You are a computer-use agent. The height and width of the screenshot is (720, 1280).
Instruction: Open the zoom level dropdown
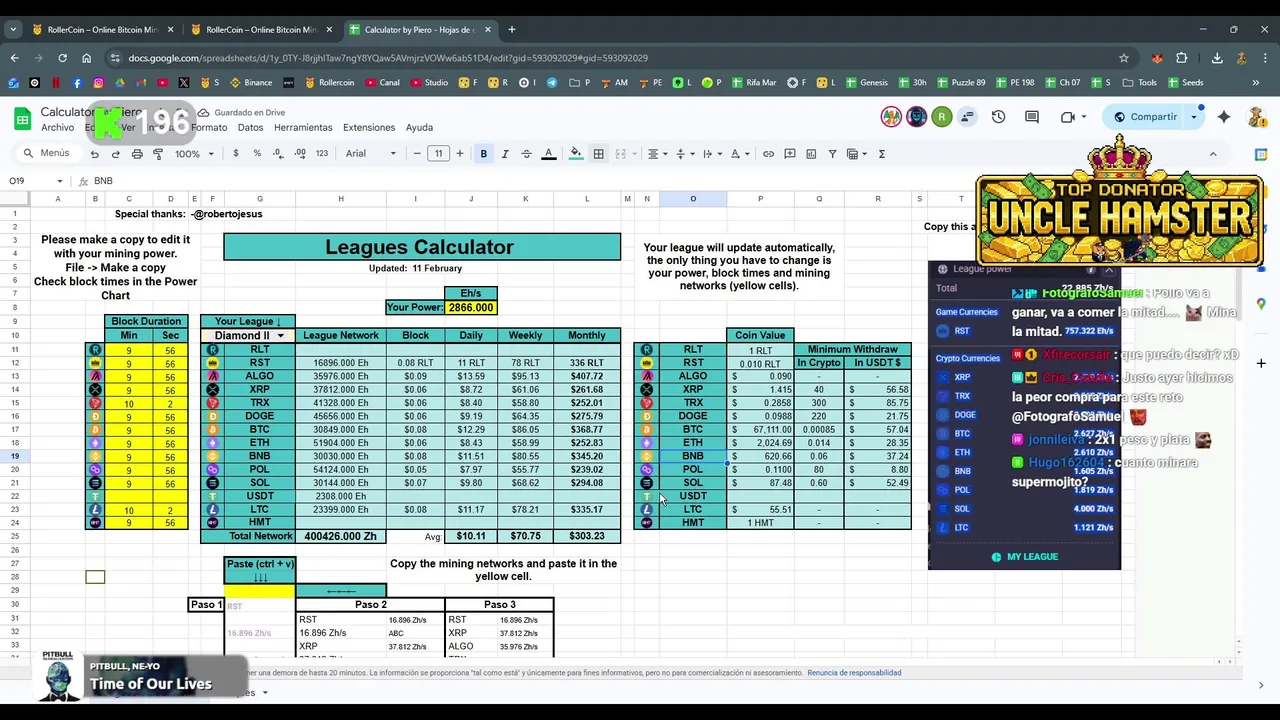[195, 154]
